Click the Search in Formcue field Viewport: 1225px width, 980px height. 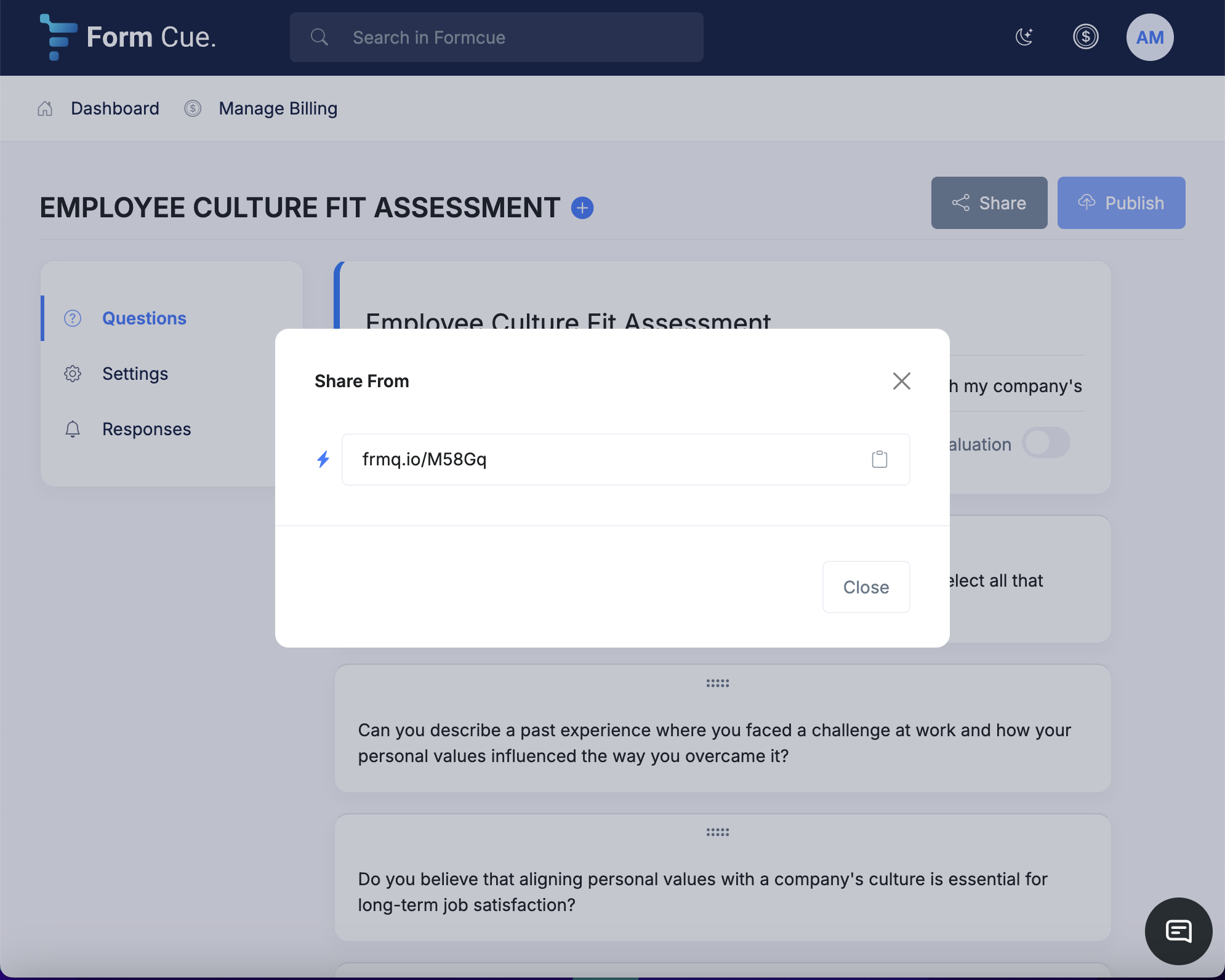coord(496,38)
